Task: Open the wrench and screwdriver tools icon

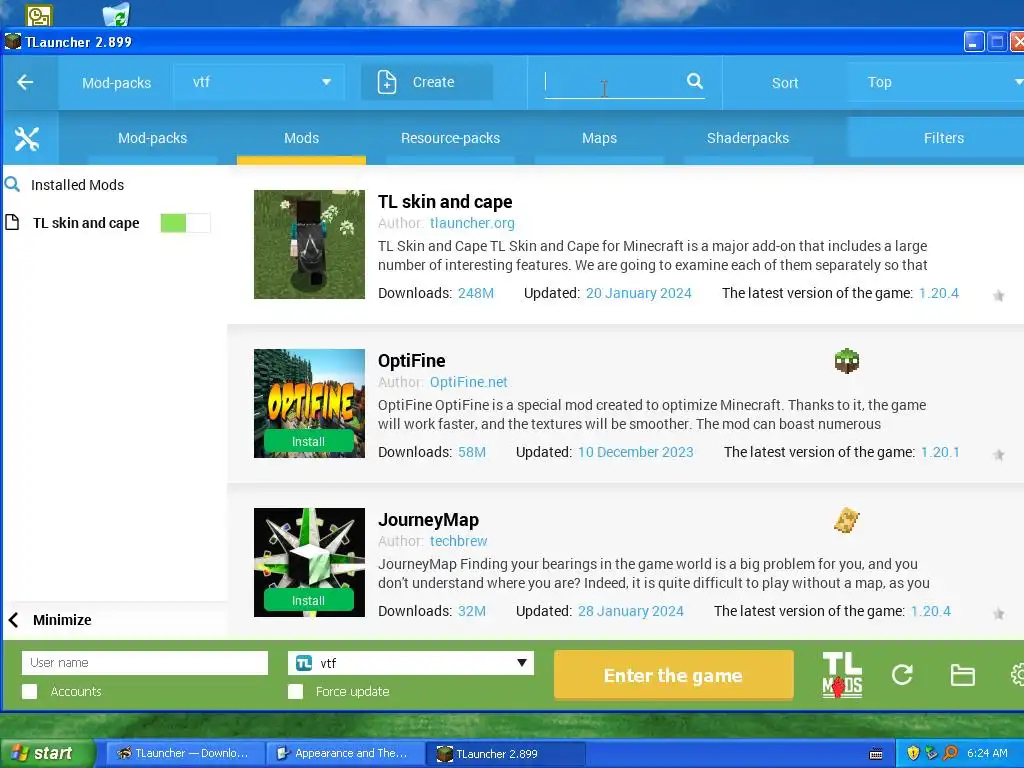Action: tap(27, 138)
